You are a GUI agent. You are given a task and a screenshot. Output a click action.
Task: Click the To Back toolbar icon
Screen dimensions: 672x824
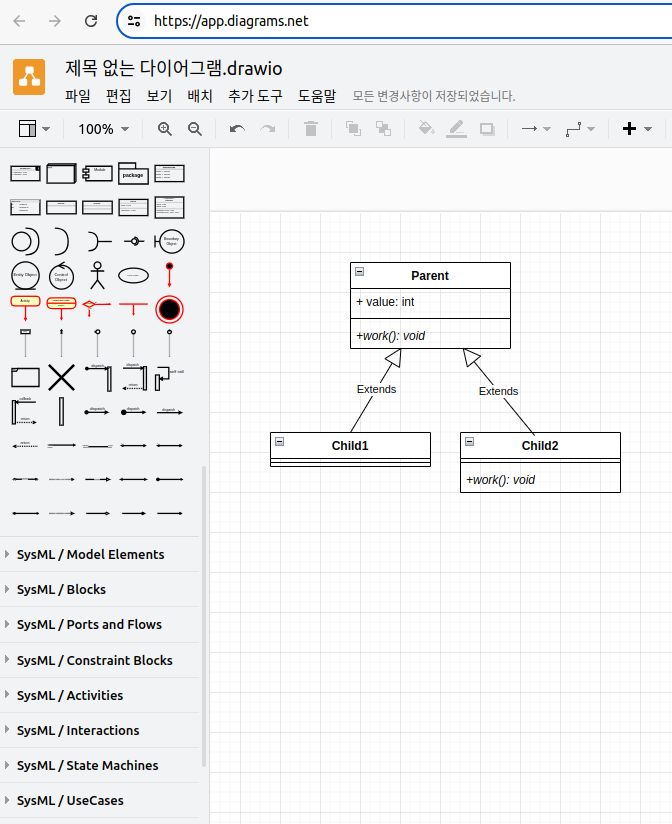click(x=384, y=128)
